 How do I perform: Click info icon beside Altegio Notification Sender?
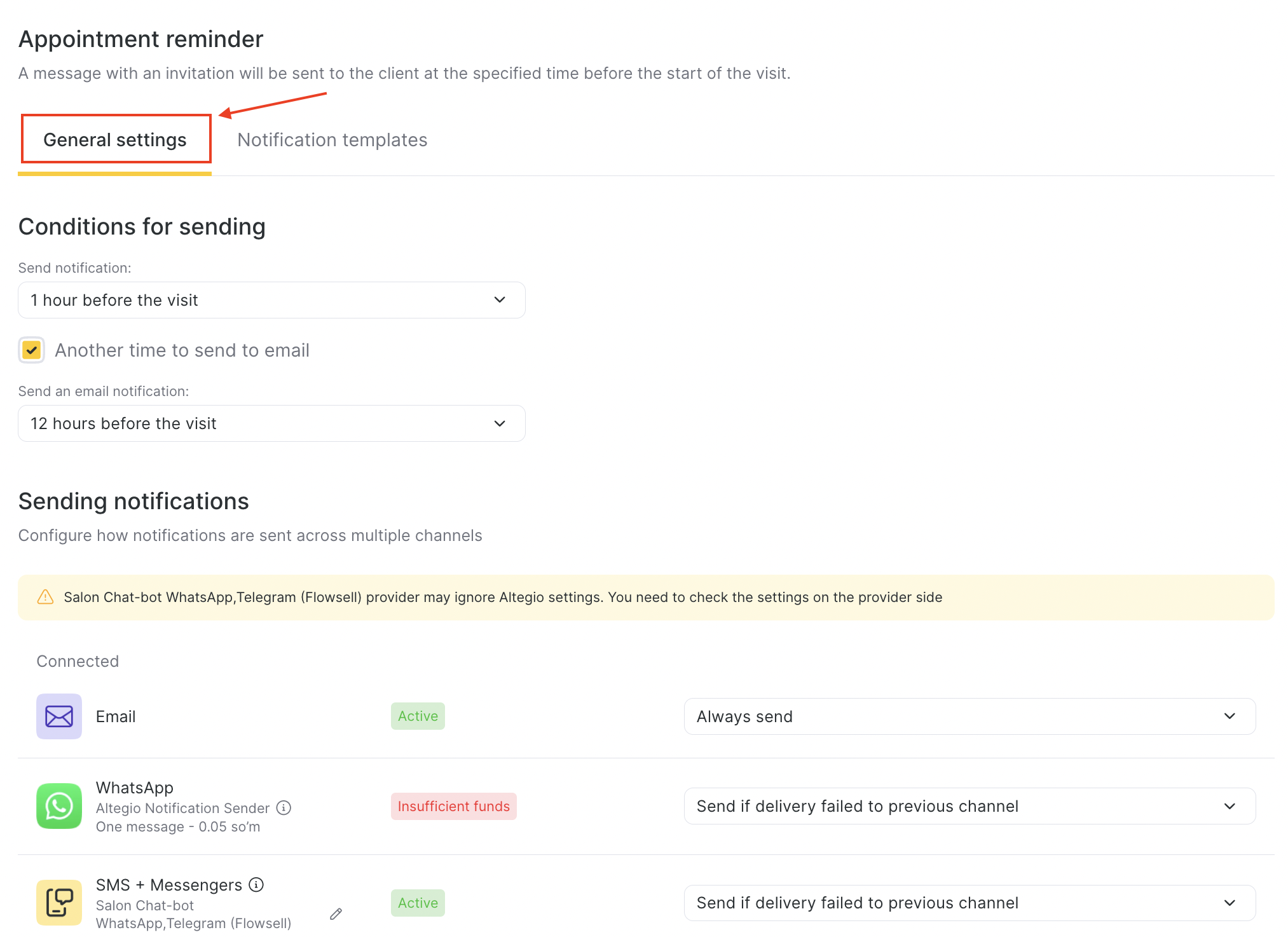(x=284, y=808)
